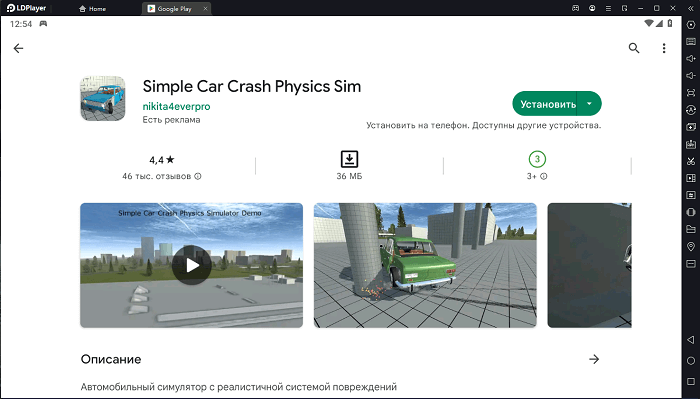Click the install APK sidebar icon
This screenshot has width=700, height=399.
click(691, 144)
